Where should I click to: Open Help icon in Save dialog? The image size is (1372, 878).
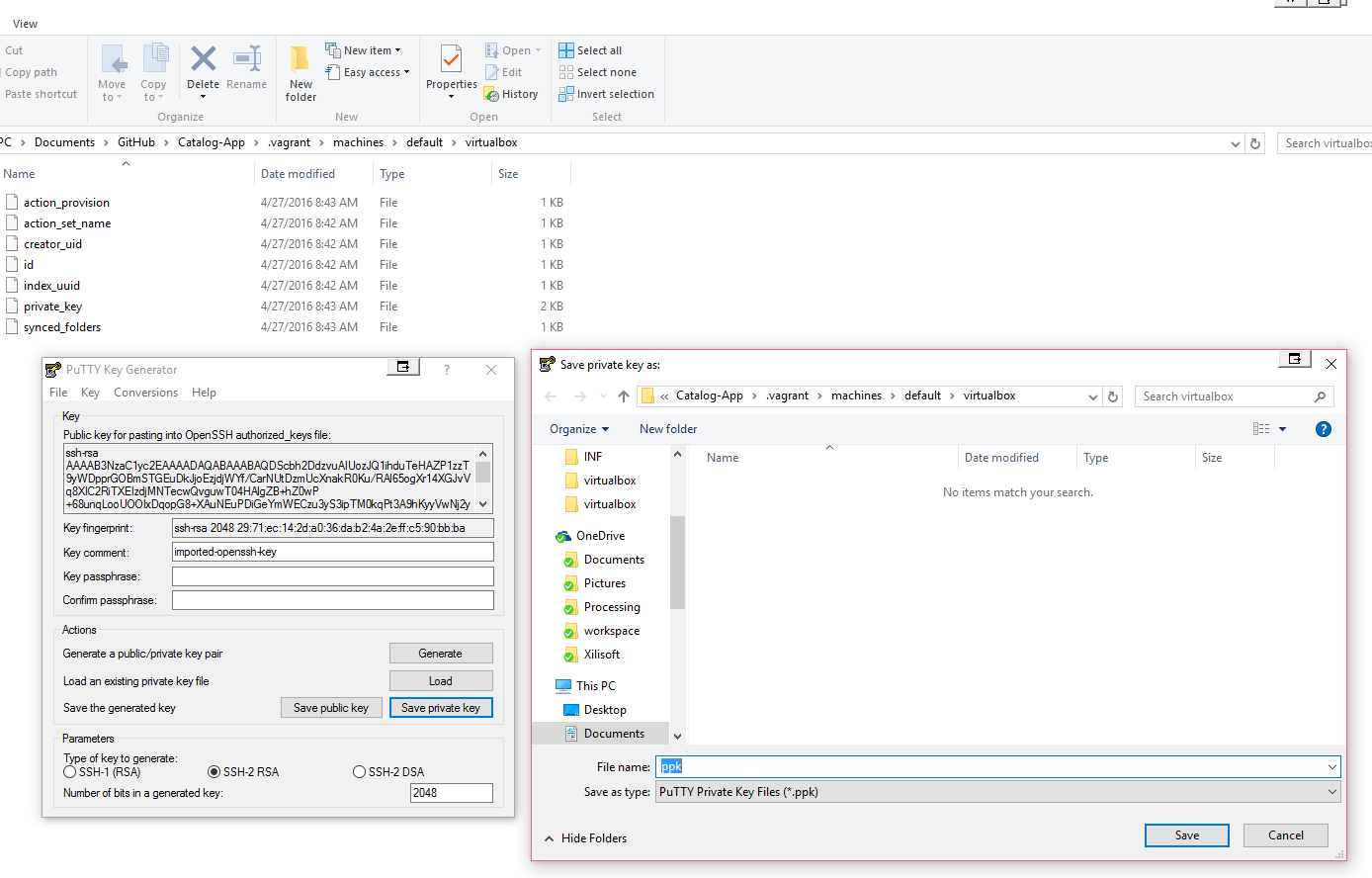pos(1324,429)
